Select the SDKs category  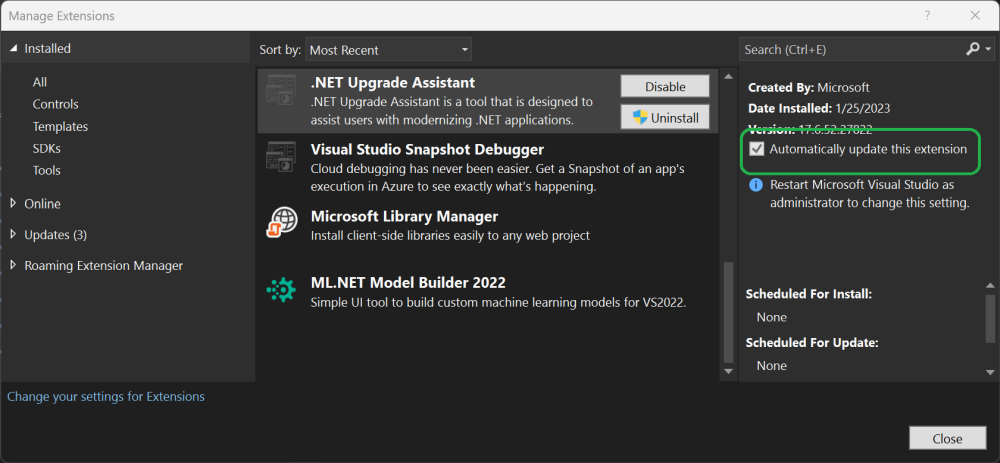coord(47,149)
